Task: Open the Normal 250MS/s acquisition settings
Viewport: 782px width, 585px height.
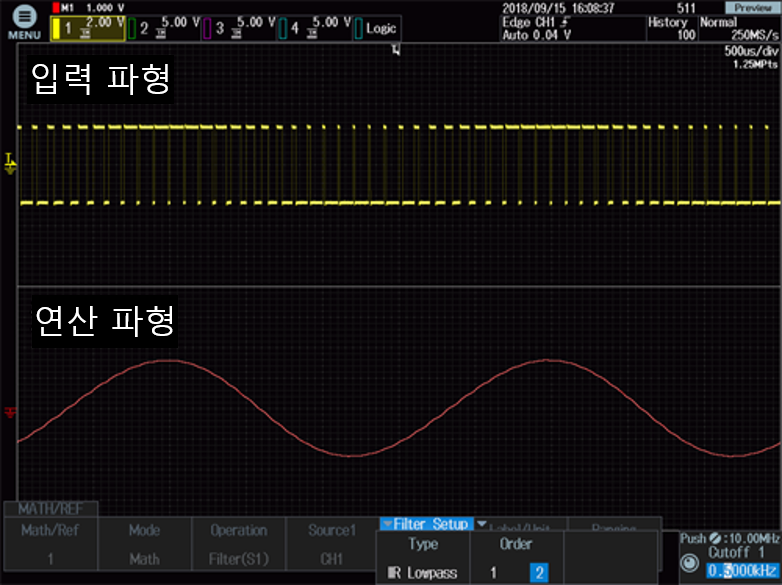Action: pyautogui.click(x=739, y=28)
